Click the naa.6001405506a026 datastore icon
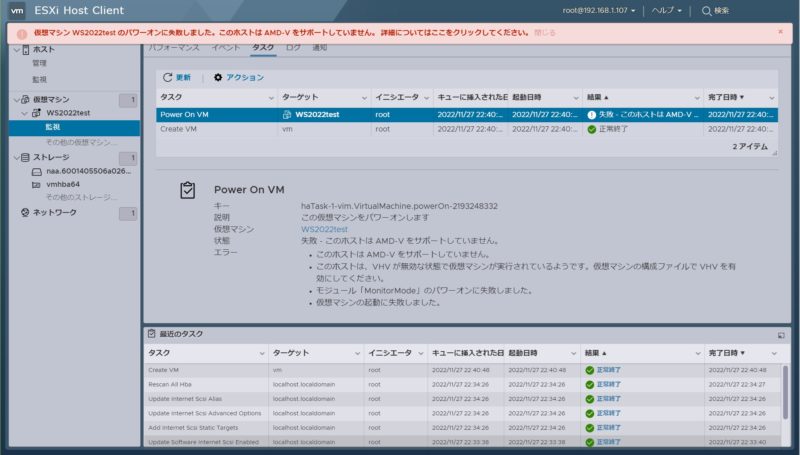This screenshot has height=455, width=800. pyautogui.click(x=37, y=171)
